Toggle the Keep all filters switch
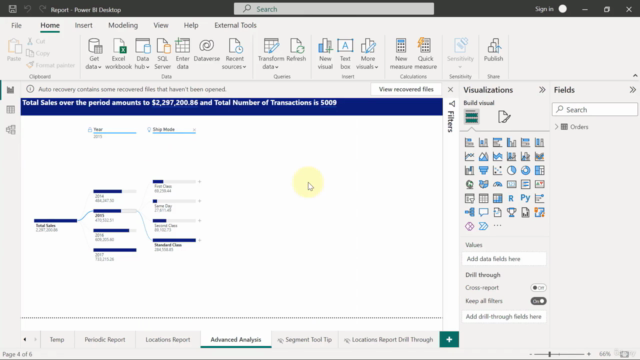Image resolution: width=640 pixels, height=360 pixels. [538, 301]
